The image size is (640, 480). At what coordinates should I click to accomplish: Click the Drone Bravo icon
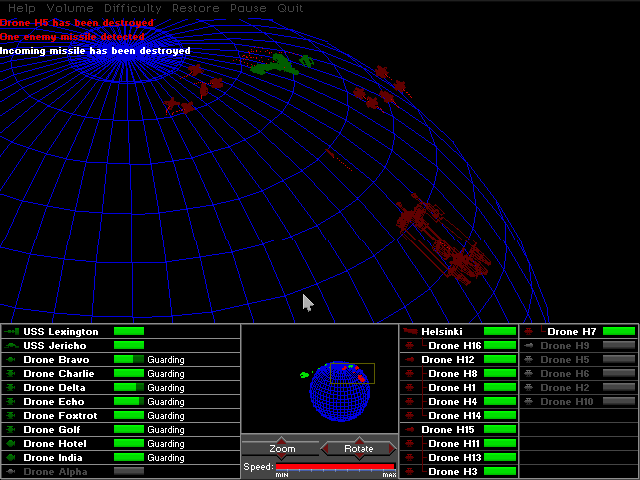pyautogui.click(x=11, y=360)
